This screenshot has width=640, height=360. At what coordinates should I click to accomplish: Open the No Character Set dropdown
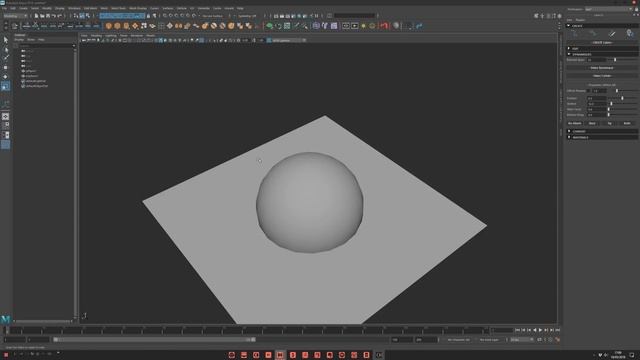click(458, 340)
